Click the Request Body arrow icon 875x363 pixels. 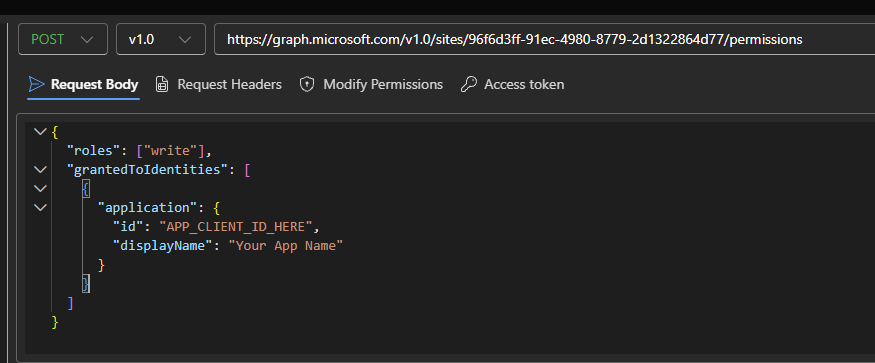[x=36, y=84]
